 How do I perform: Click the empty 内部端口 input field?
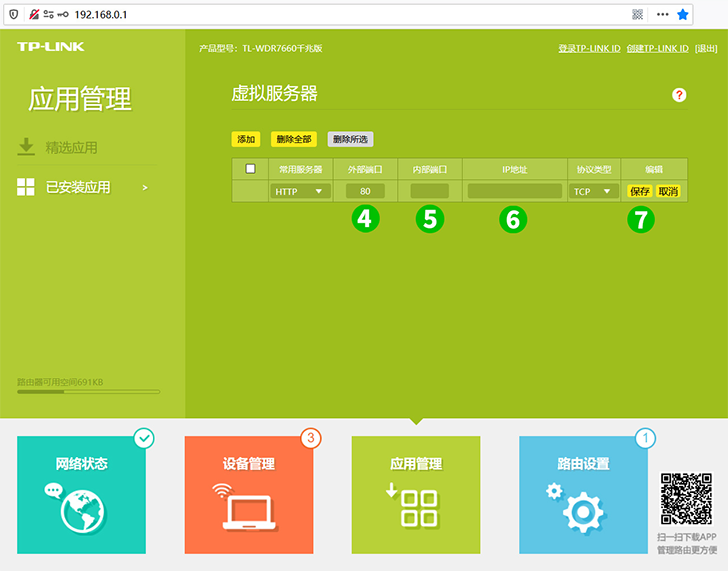pos(429,191)
